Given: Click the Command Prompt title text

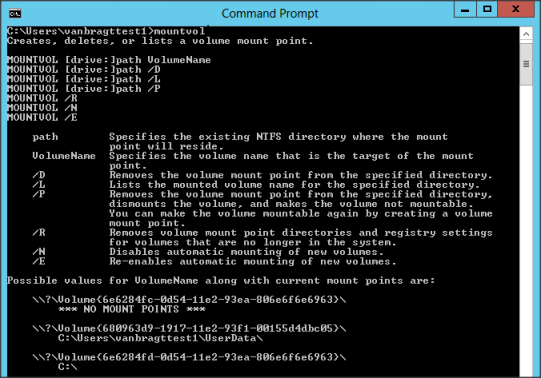Looking at the screenshot, I should click(x=270, y=13).
